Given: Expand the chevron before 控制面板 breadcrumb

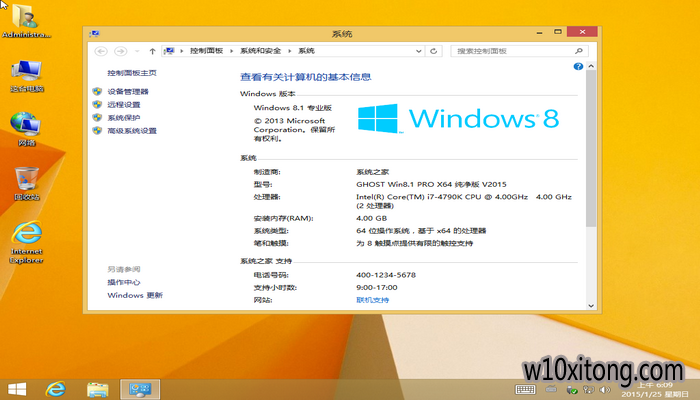Looking at the screenshot, I should pyautogui.click(x=182, y=51).
